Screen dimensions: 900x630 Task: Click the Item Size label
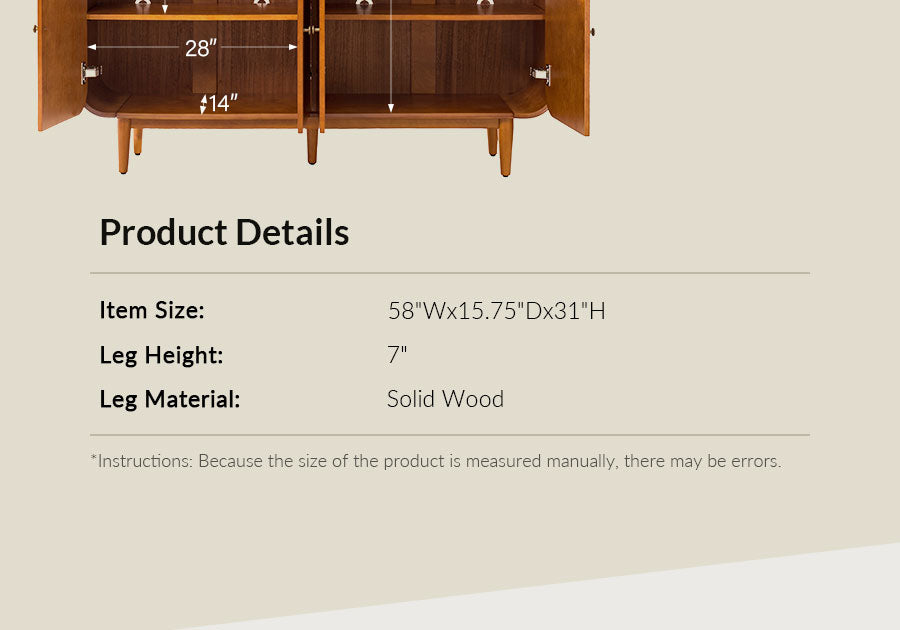pyautogui.click(x=152, y=310)
